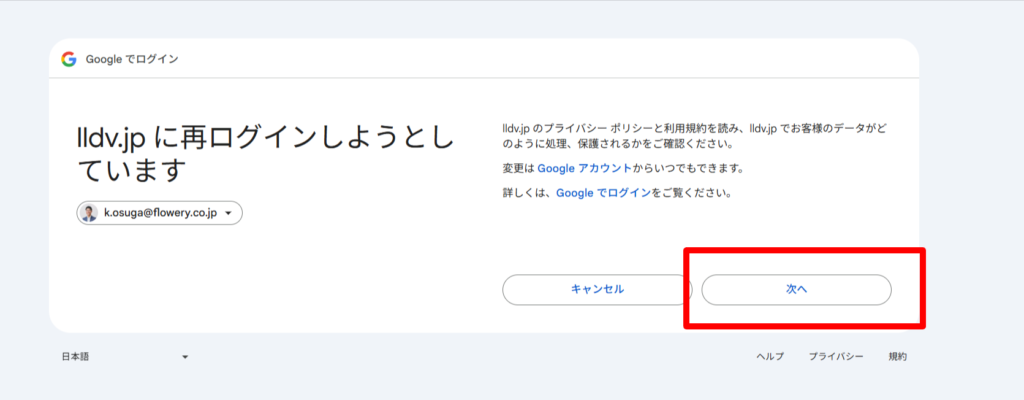The image size is (1024, 400).
Task: Click the Google logo icon
Action: pos(69,59)
